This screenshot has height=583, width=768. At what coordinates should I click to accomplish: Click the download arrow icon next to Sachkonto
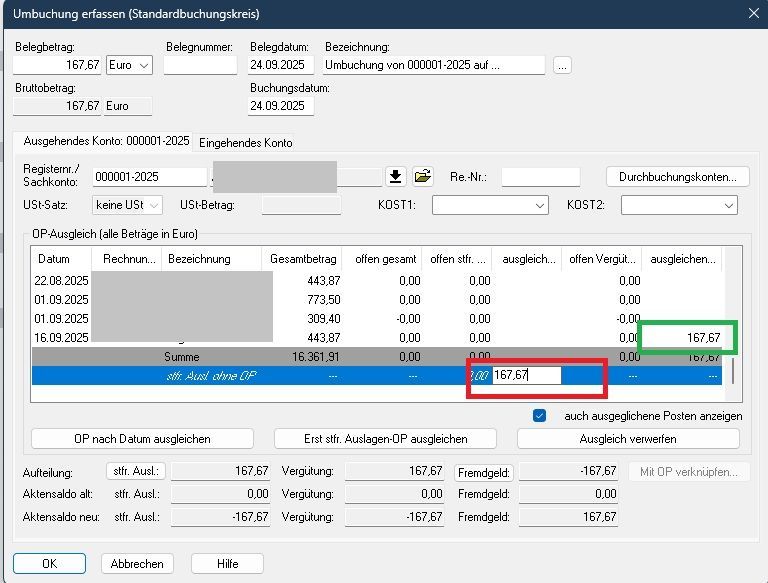pos(396,177)
